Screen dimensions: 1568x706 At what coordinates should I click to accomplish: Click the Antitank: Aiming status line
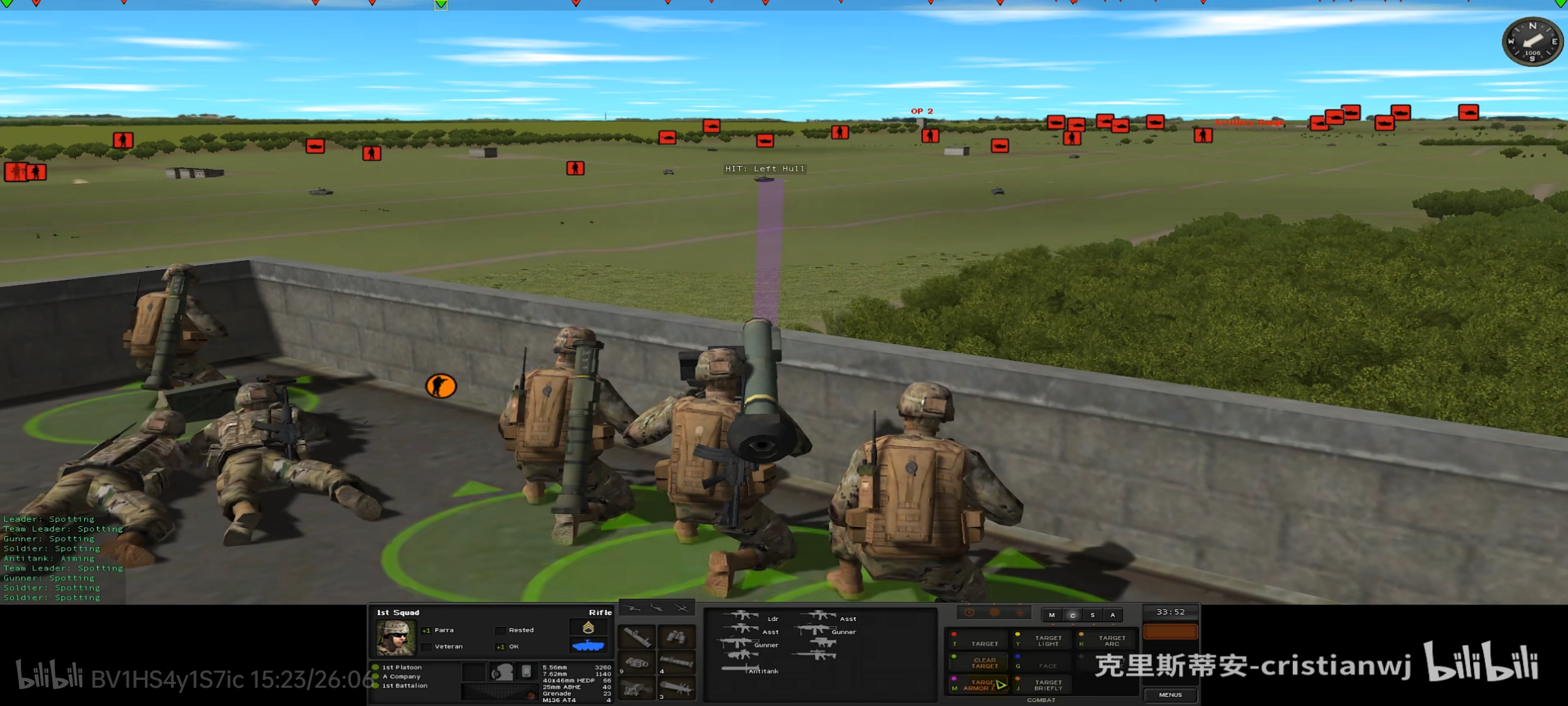coord(49,558)
